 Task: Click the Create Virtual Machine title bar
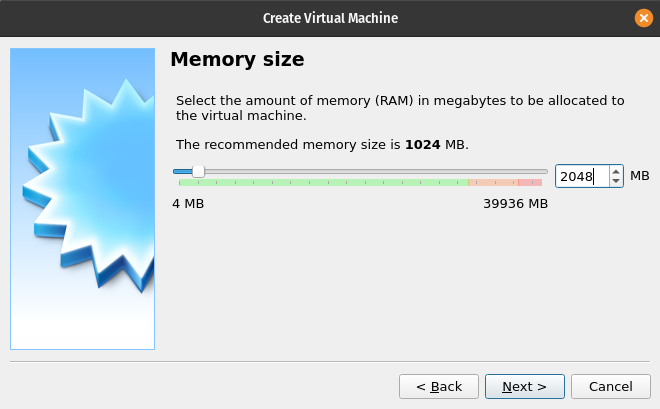pyautogui.click(x=330, y=18)
